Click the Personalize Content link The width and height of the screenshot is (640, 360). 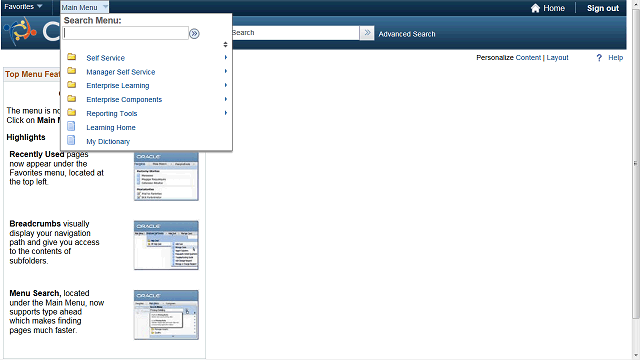point(528,58)
